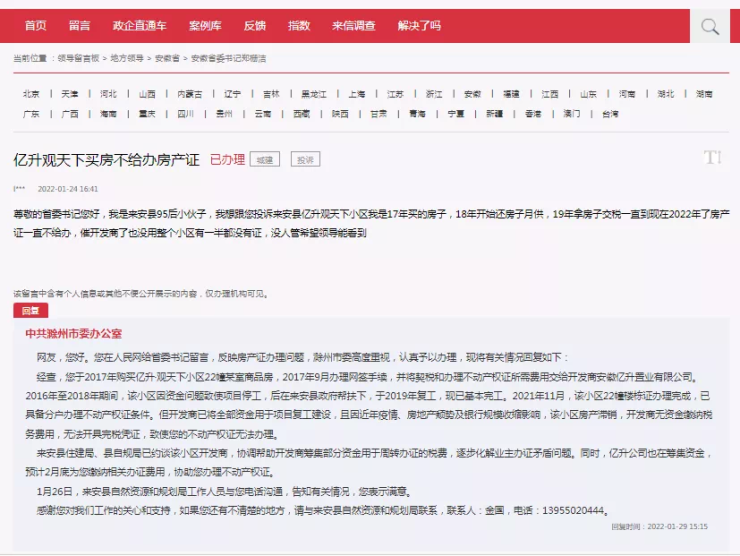Open the 安徽省委书记 breadcrumb link
The image size is (740, 556).
[228, 58]
